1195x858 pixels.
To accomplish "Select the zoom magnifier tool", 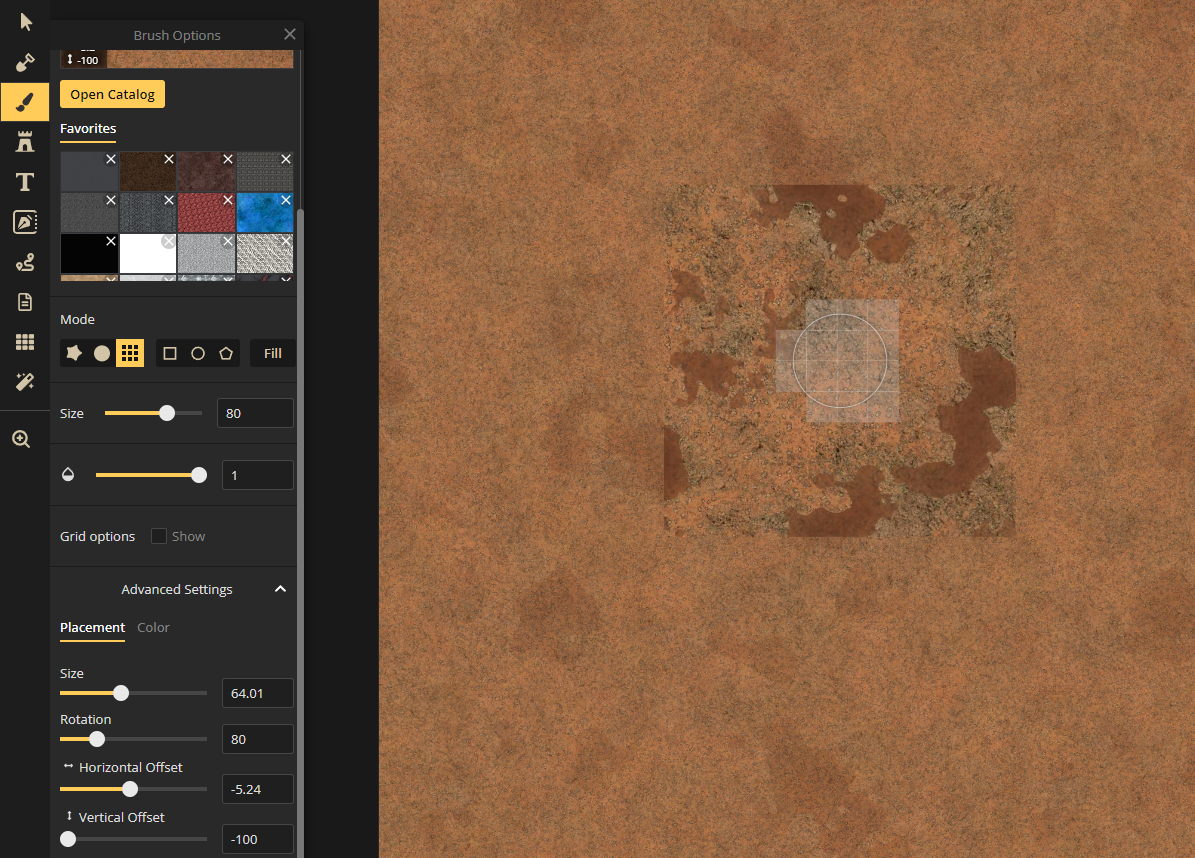I will [24, 438].
